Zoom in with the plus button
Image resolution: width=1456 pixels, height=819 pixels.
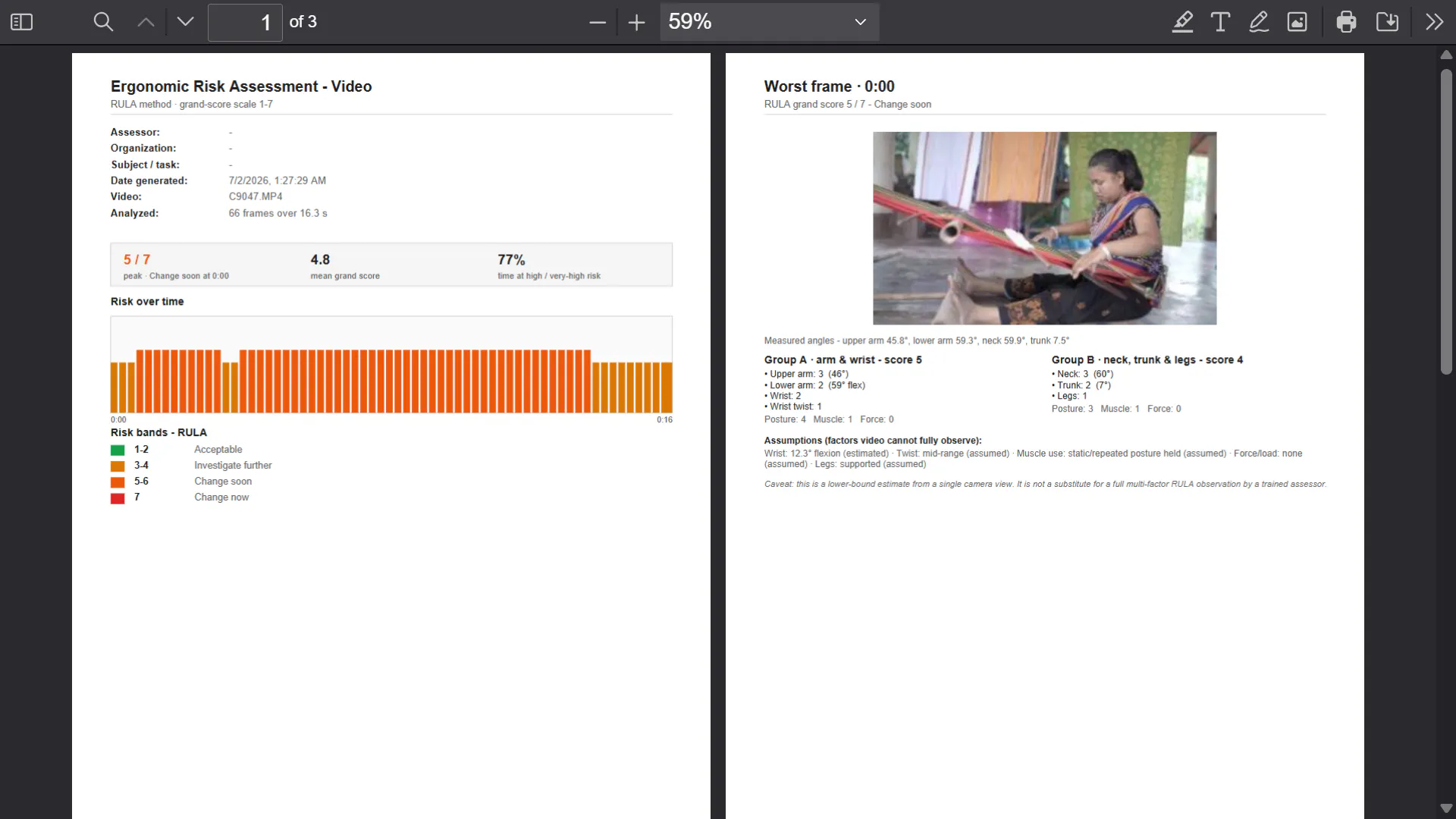click(637, 22)
